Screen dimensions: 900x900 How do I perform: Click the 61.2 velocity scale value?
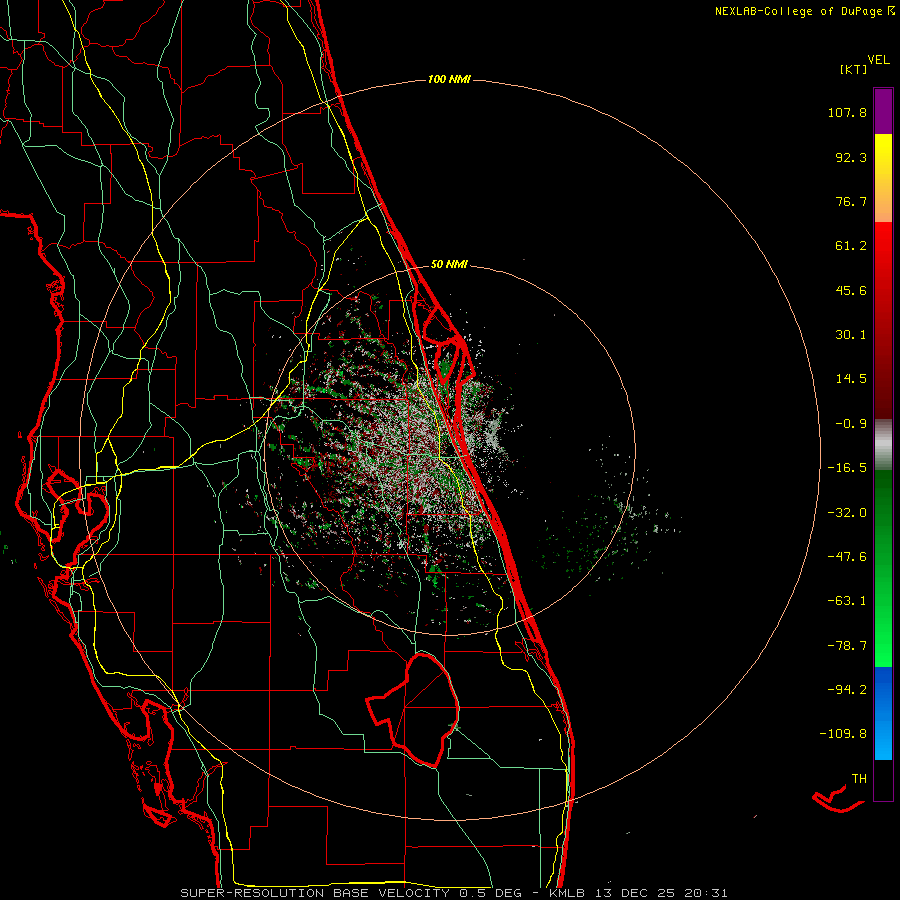click(851, 246)
